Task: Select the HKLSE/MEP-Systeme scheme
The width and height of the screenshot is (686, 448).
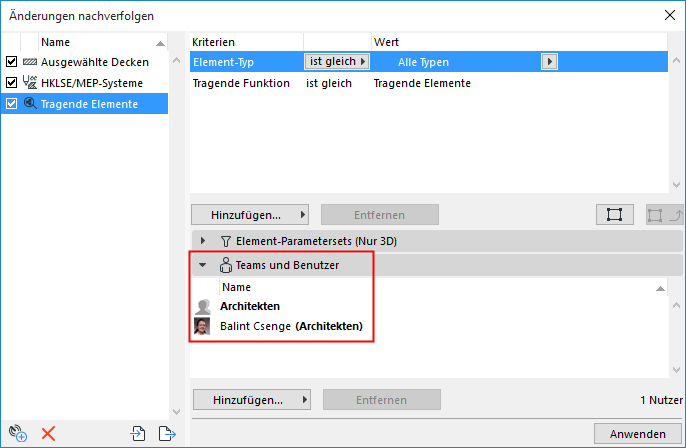Action: tap(92, 83)
